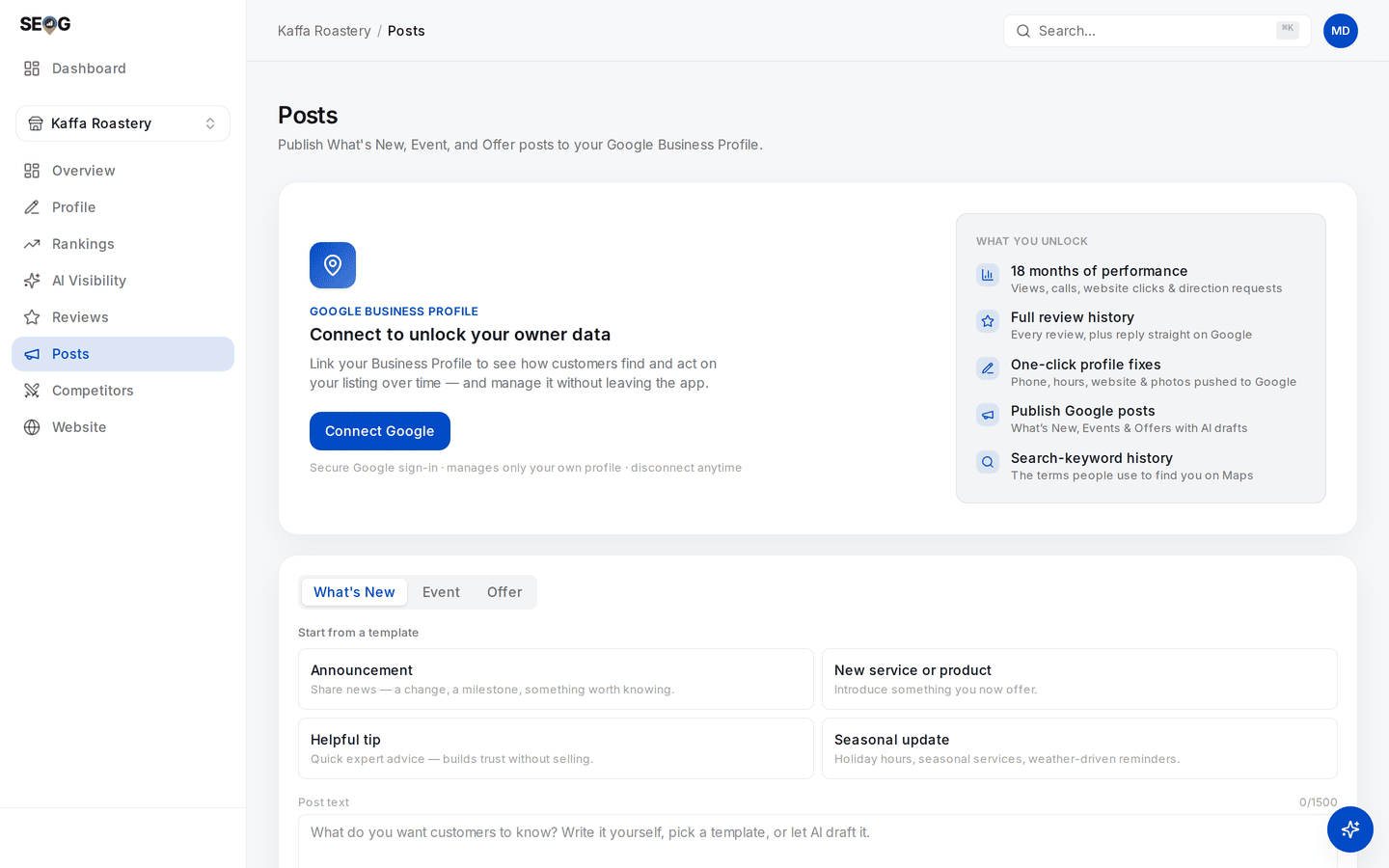1389x868 pixels.
Task: Click the Overview grid icon
Action: point(32,171)
